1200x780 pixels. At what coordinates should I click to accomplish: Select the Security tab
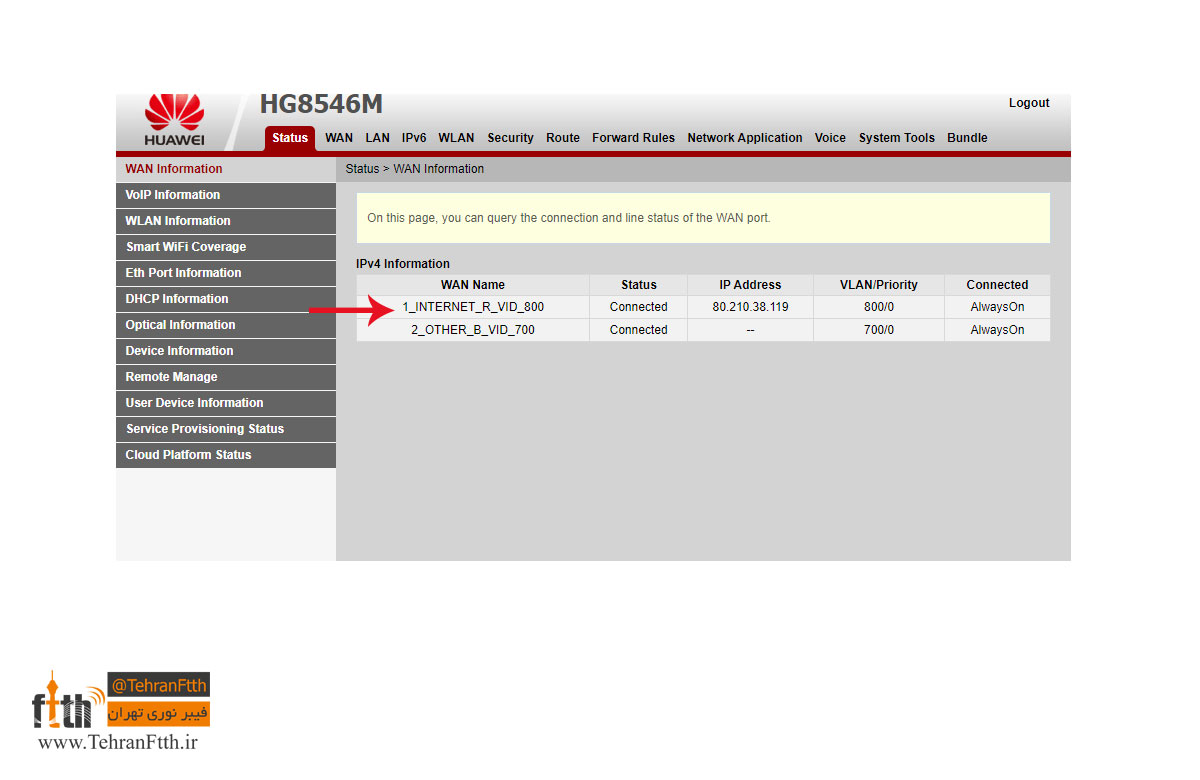tap(511, 138)
